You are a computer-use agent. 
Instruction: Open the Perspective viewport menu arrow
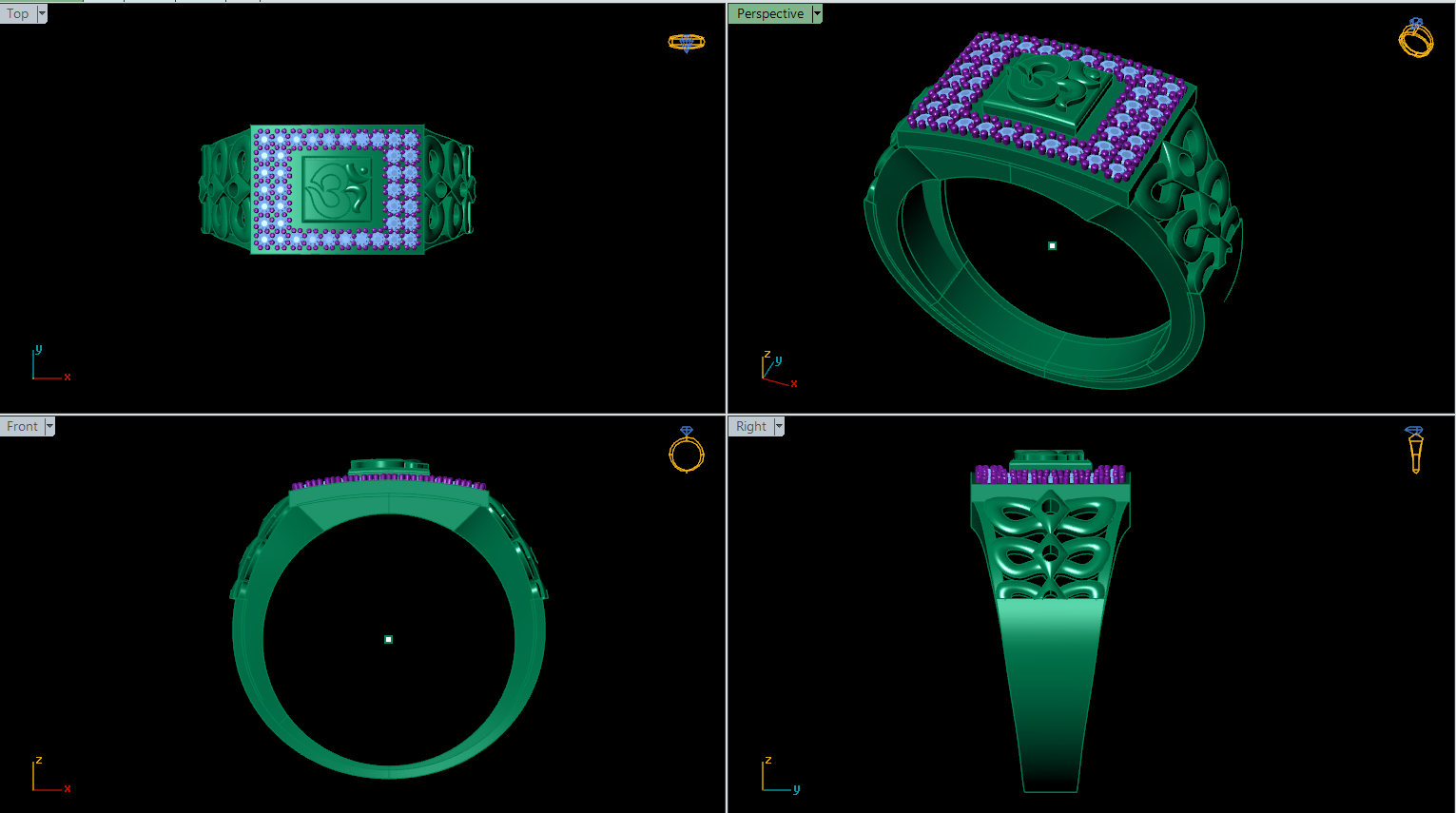click(817, 14)
